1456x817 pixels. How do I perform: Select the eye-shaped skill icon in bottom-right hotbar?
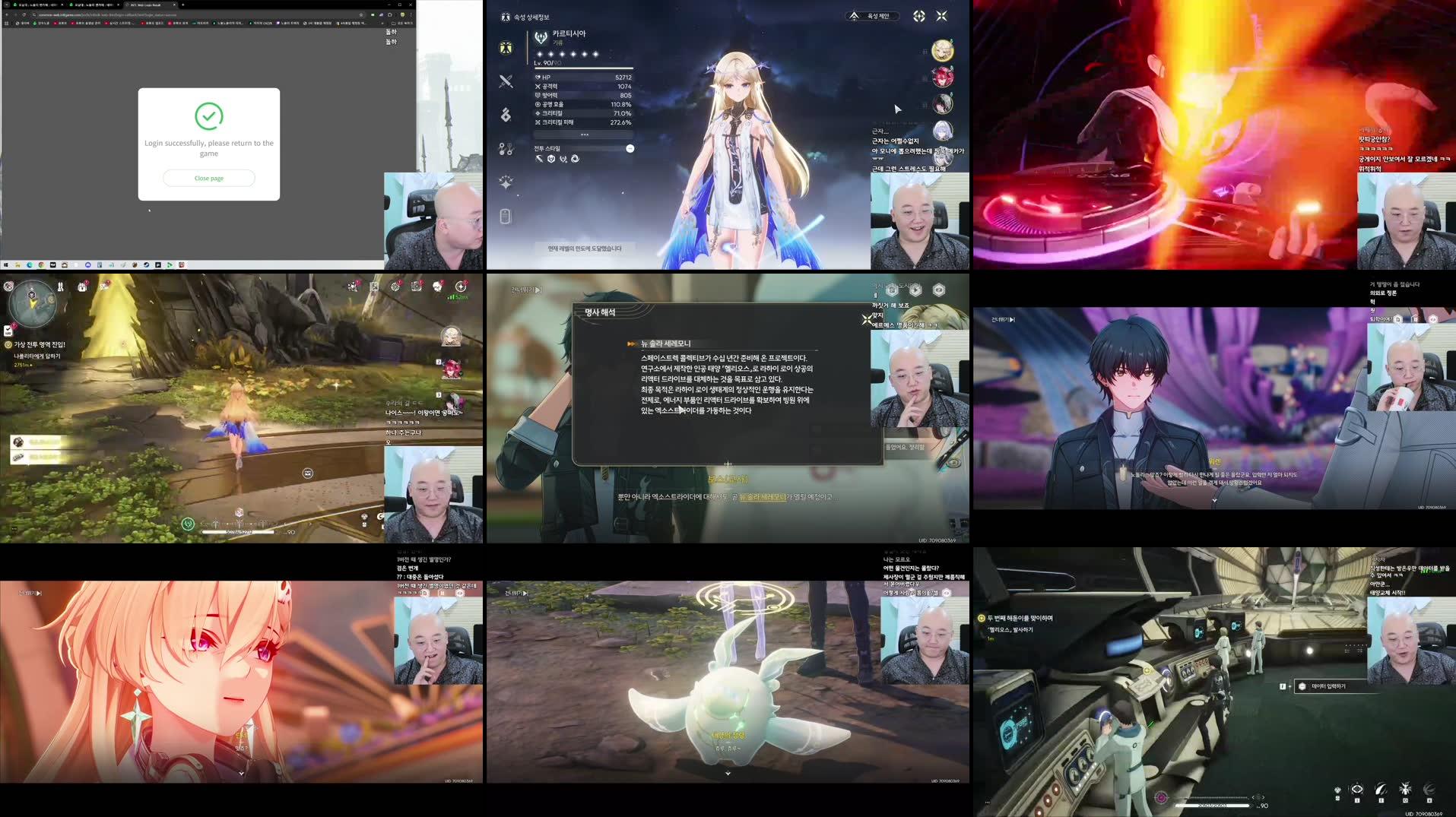click(x=1358, y=790)
